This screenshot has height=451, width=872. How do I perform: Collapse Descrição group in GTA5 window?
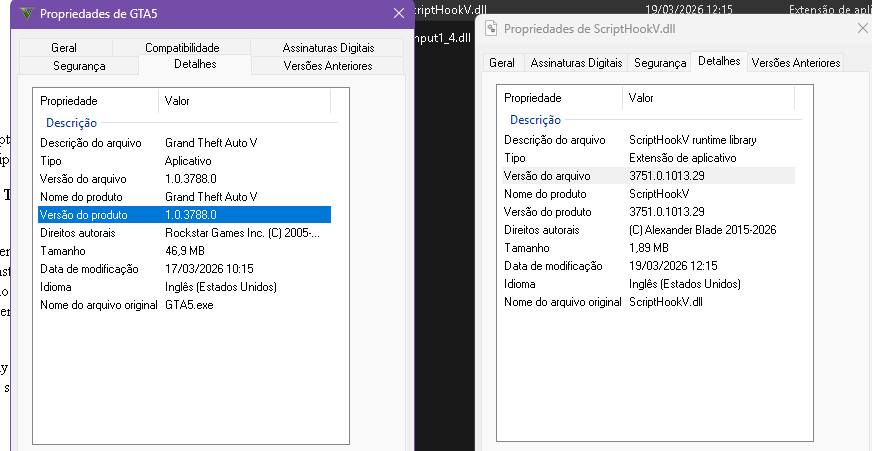pyautogui.click(x=71, y=123)
